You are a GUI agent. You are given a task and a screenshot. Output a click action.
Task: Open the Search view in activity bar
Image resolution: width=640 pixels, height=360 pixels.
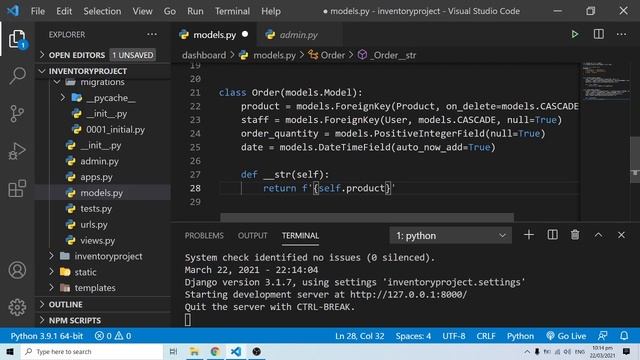(x=17, y=76)
